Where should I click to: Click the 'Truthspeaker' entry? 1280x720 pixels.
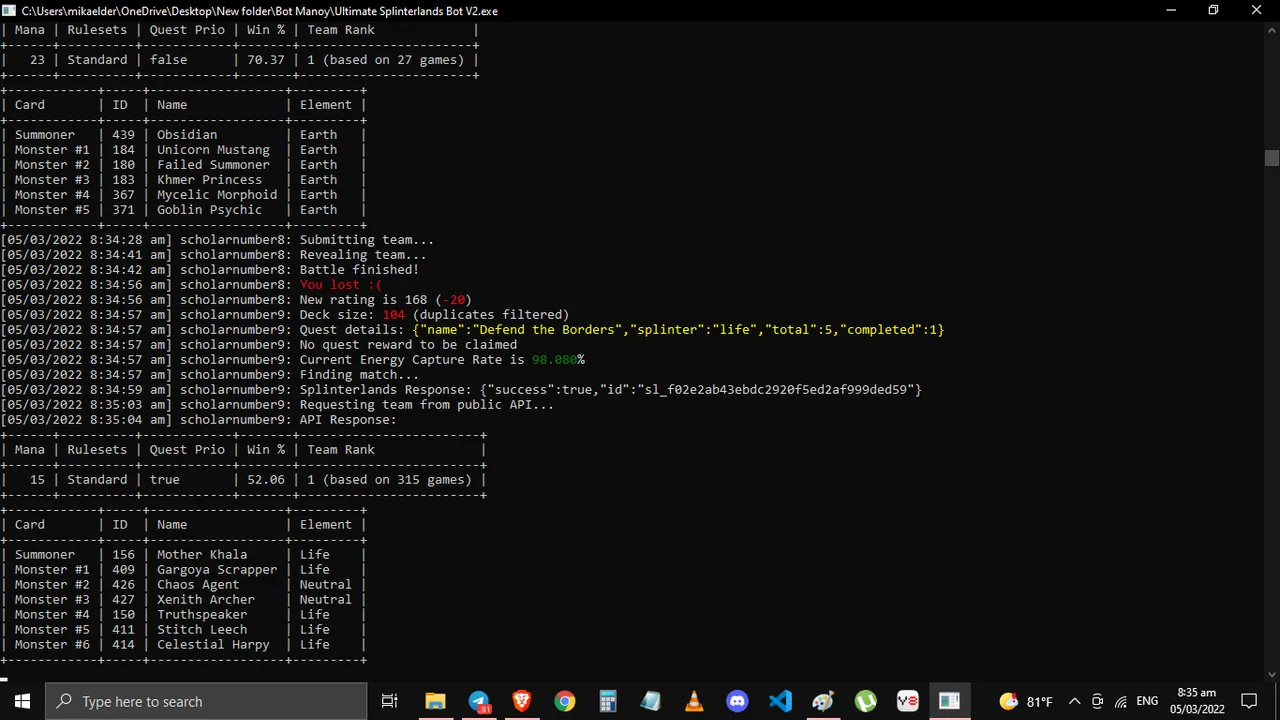(x=202, y=615)
